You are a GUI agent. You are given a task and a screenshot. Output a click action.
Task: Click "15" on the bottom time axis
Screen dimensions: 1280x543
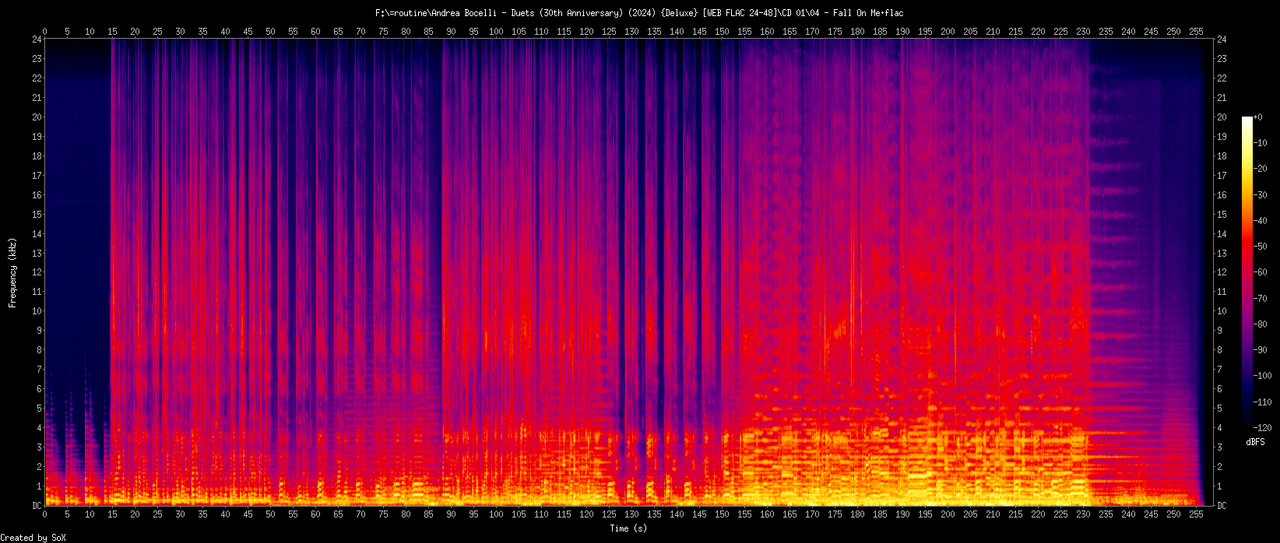pos(112,515)
